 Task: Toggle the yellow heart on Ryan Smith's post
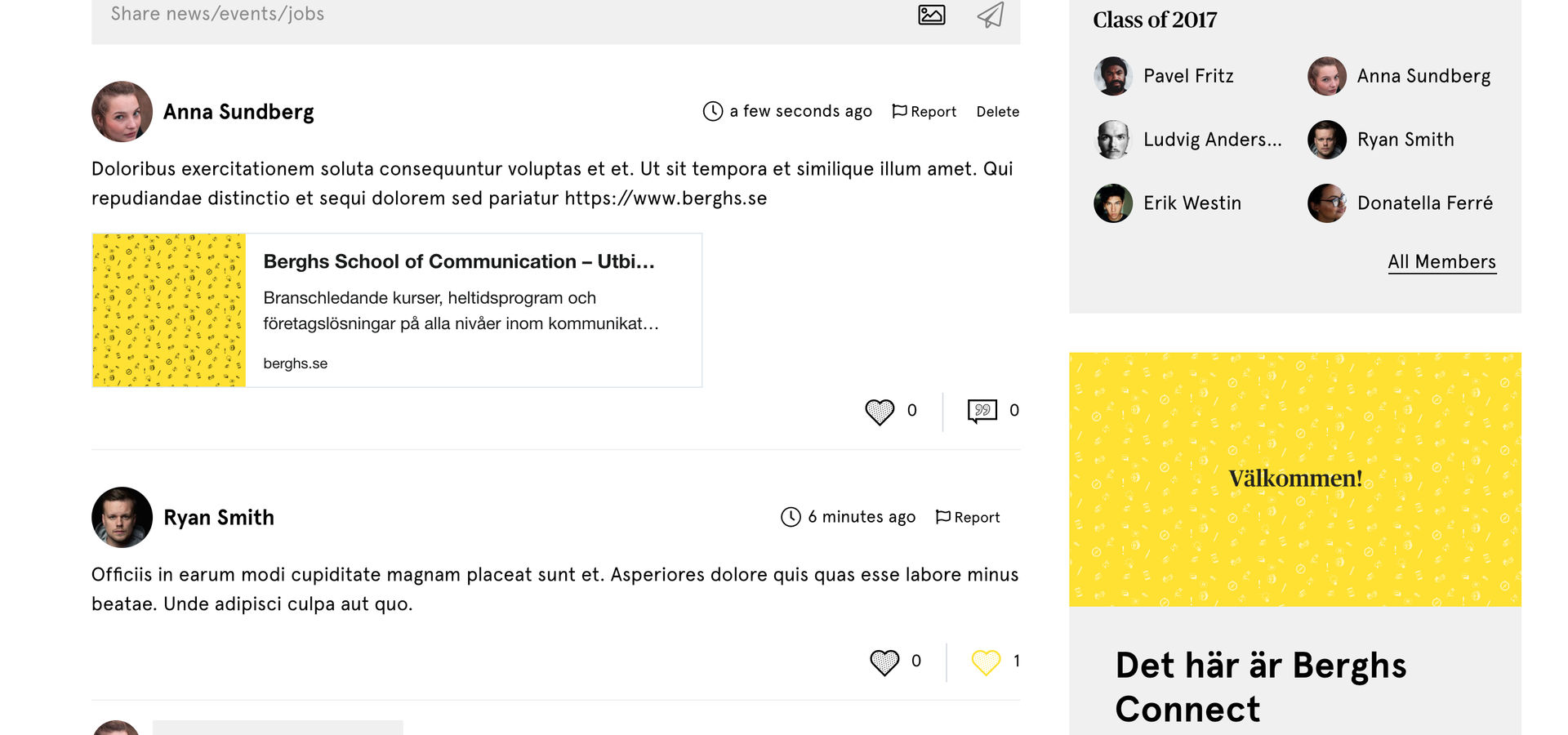(986, 662)
